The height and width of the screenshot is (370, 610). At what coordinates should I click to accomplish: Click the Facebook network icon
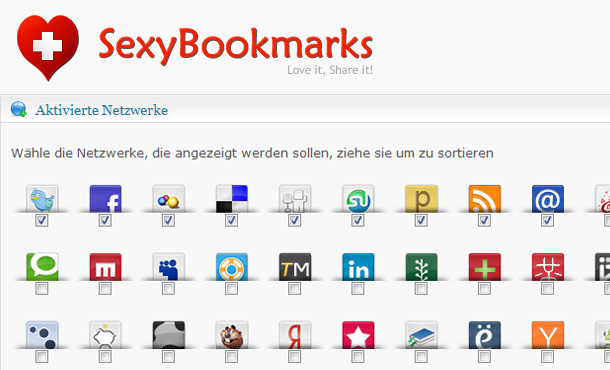105,199
